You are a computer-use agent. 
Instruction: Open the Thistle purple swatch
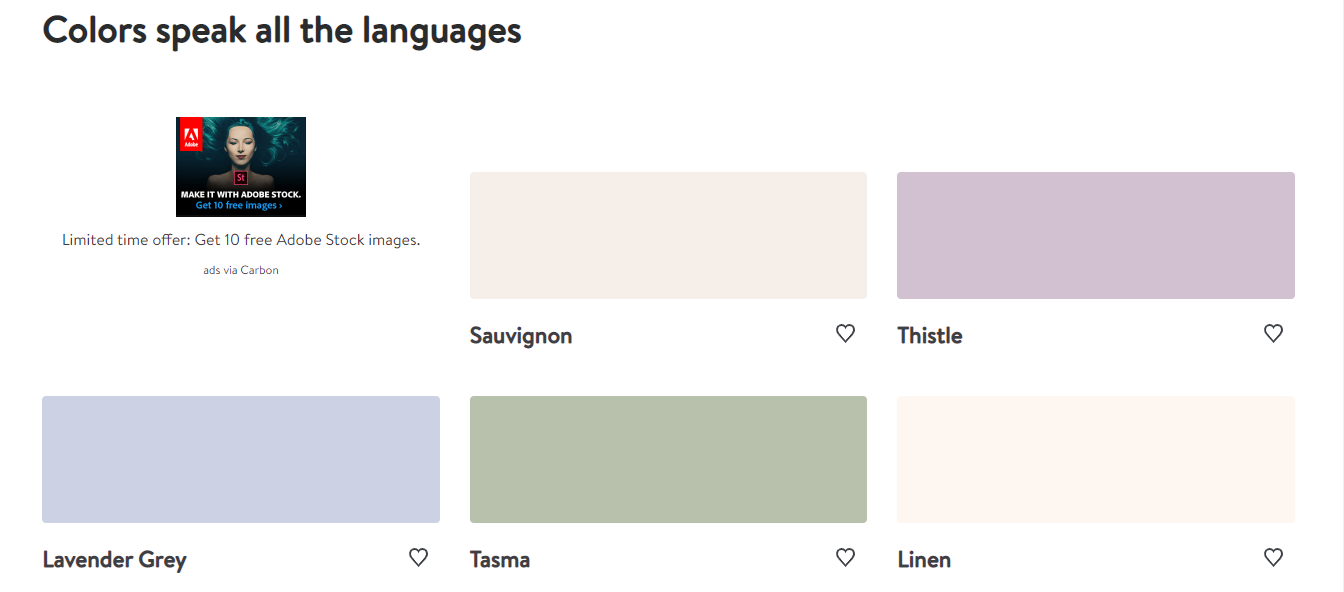1095,235
